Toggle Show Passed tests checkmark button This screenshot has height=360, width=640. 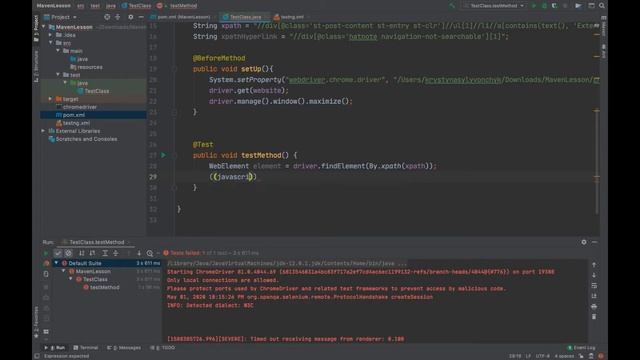58,253
